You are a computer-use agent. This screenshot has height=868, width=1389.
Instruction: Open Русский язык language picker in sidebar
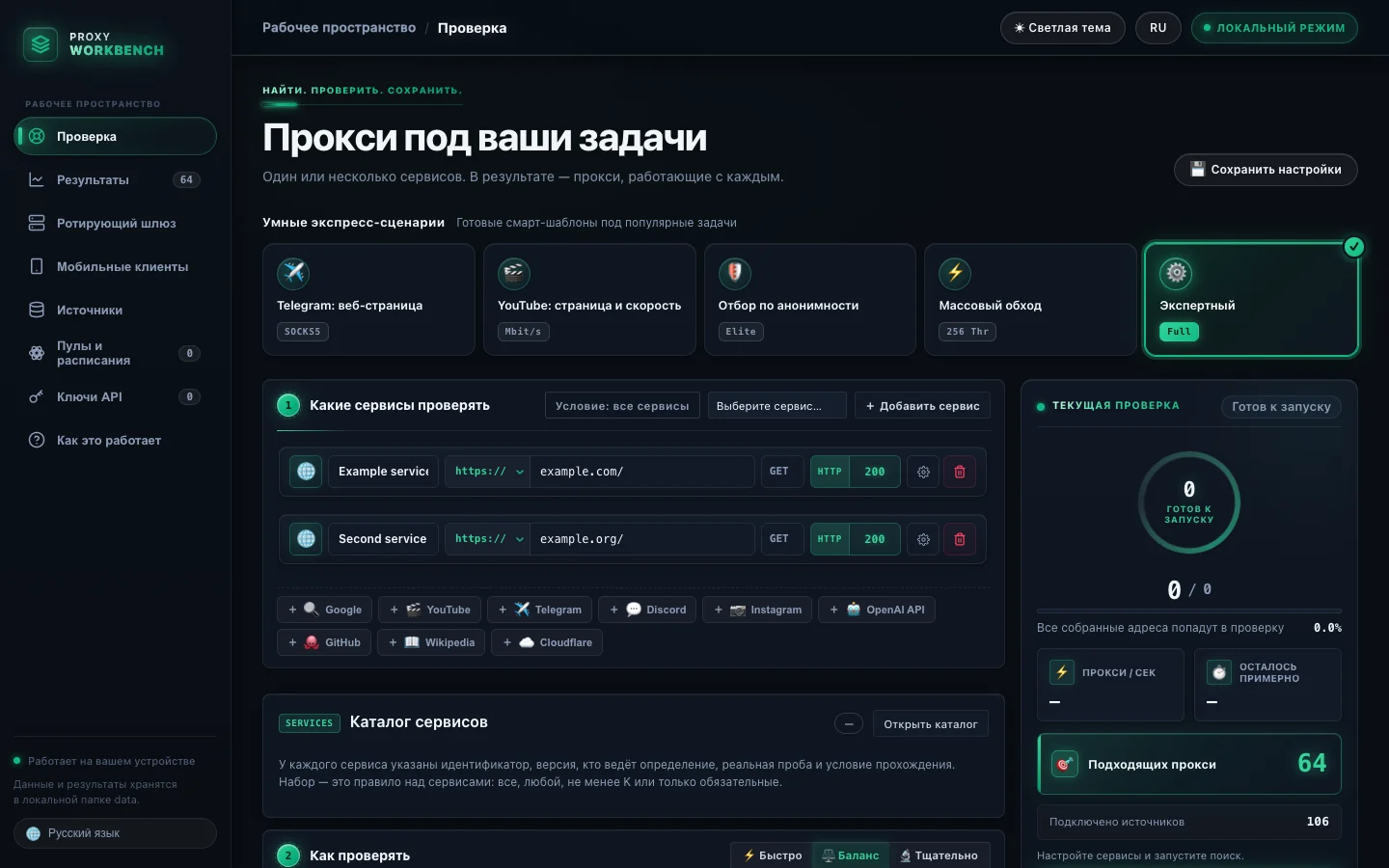[x=115, y=833]
